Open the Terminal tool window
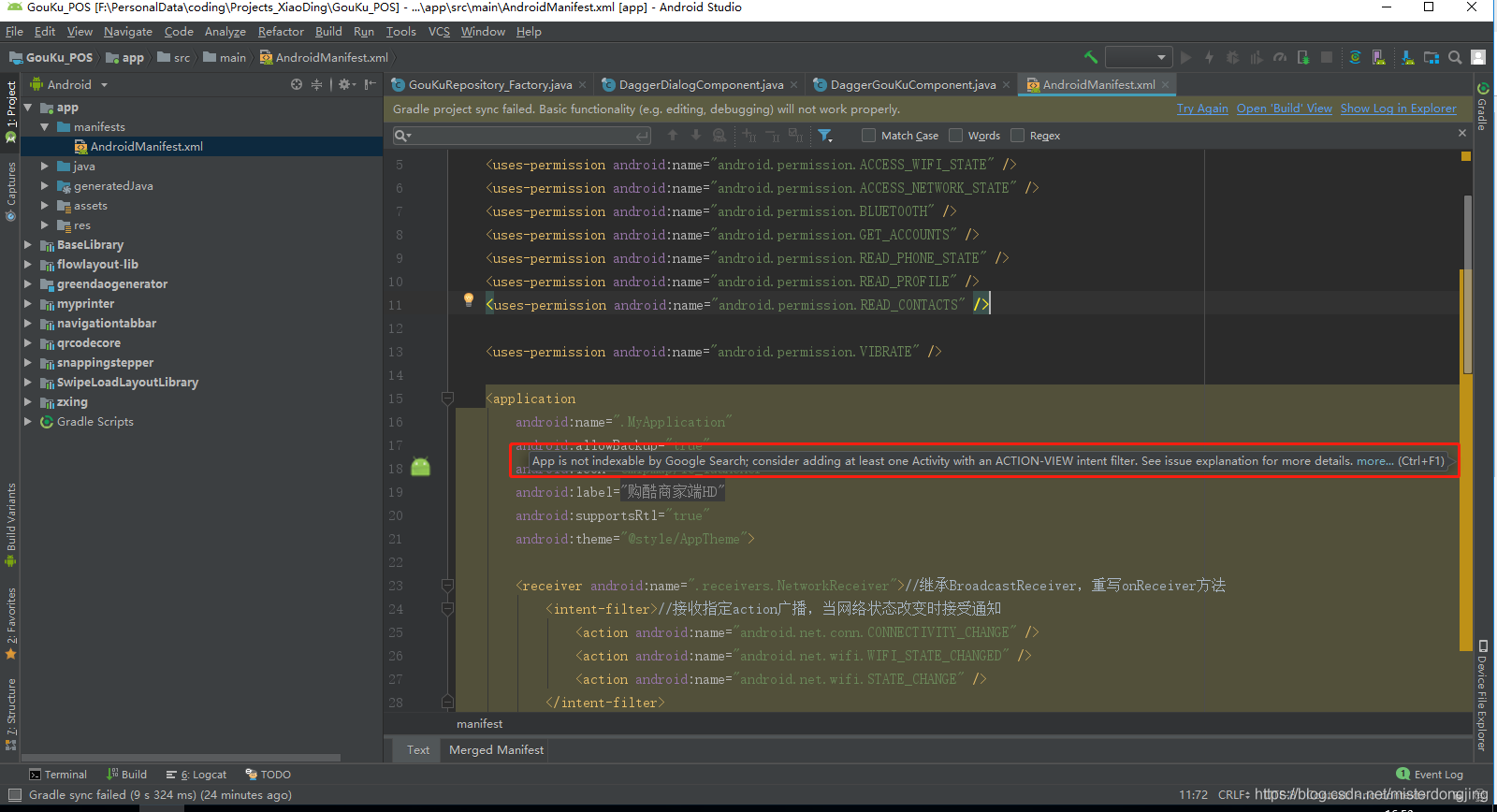 click(x=58, y=775)
